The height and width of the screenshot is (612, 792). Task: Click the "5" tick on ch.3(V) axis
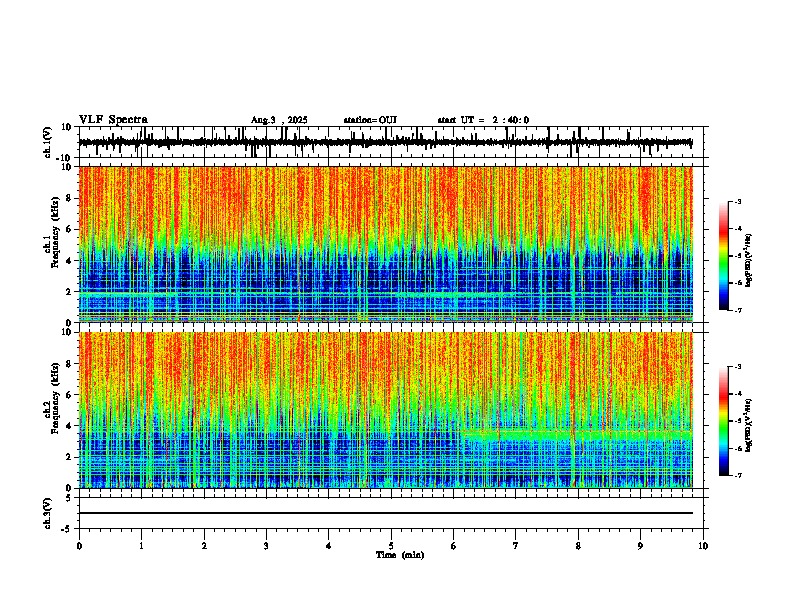pos(70,497)
